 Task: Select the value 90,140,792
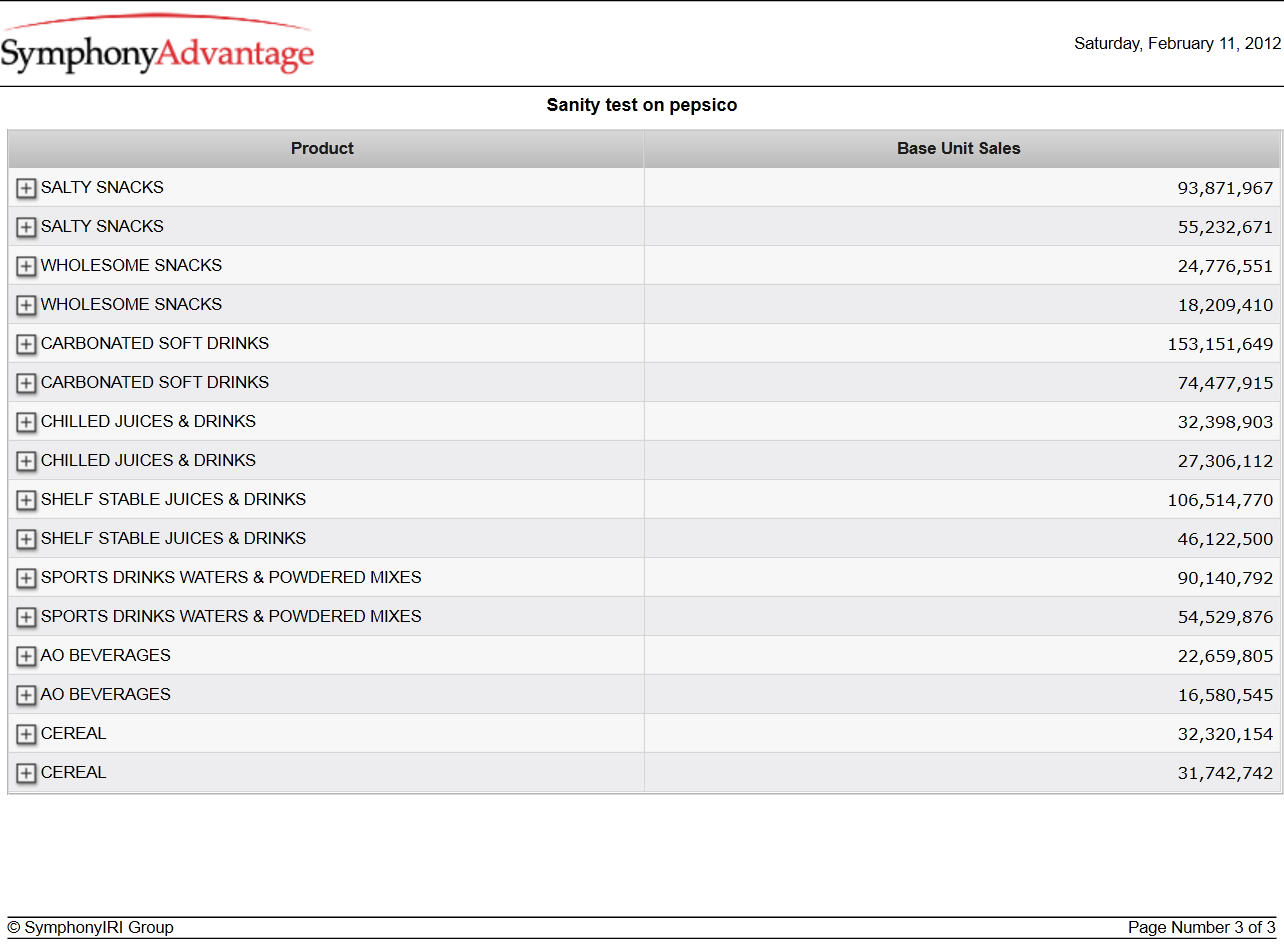[x=1225, y=578]
